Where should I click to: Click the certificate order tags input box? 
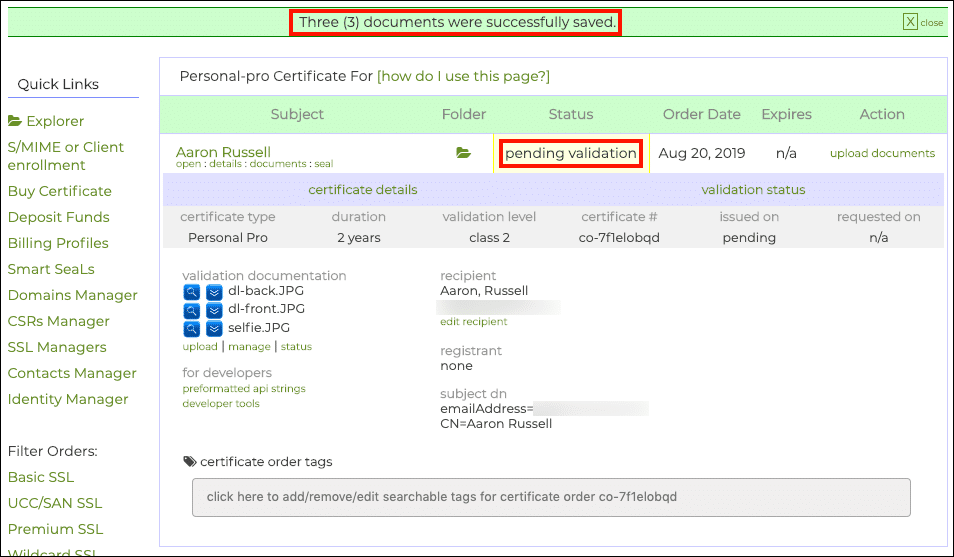click(551, 497)
